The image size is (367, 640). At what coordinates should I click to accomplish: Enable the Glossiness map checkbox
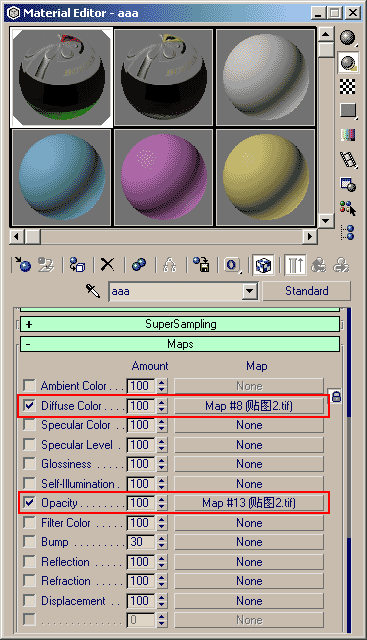click(x=29, y=464)
